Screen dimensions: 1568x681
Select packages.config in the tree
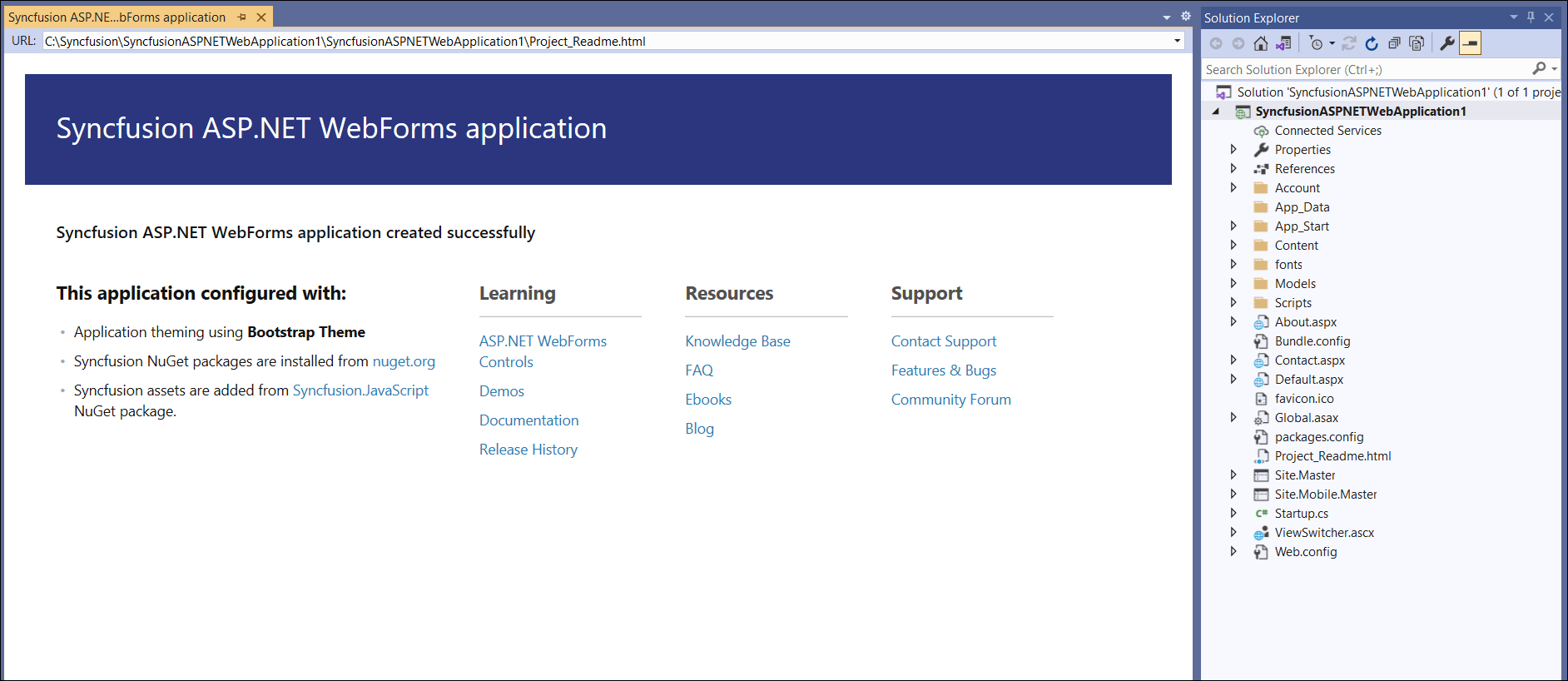tap(1318, 437)
